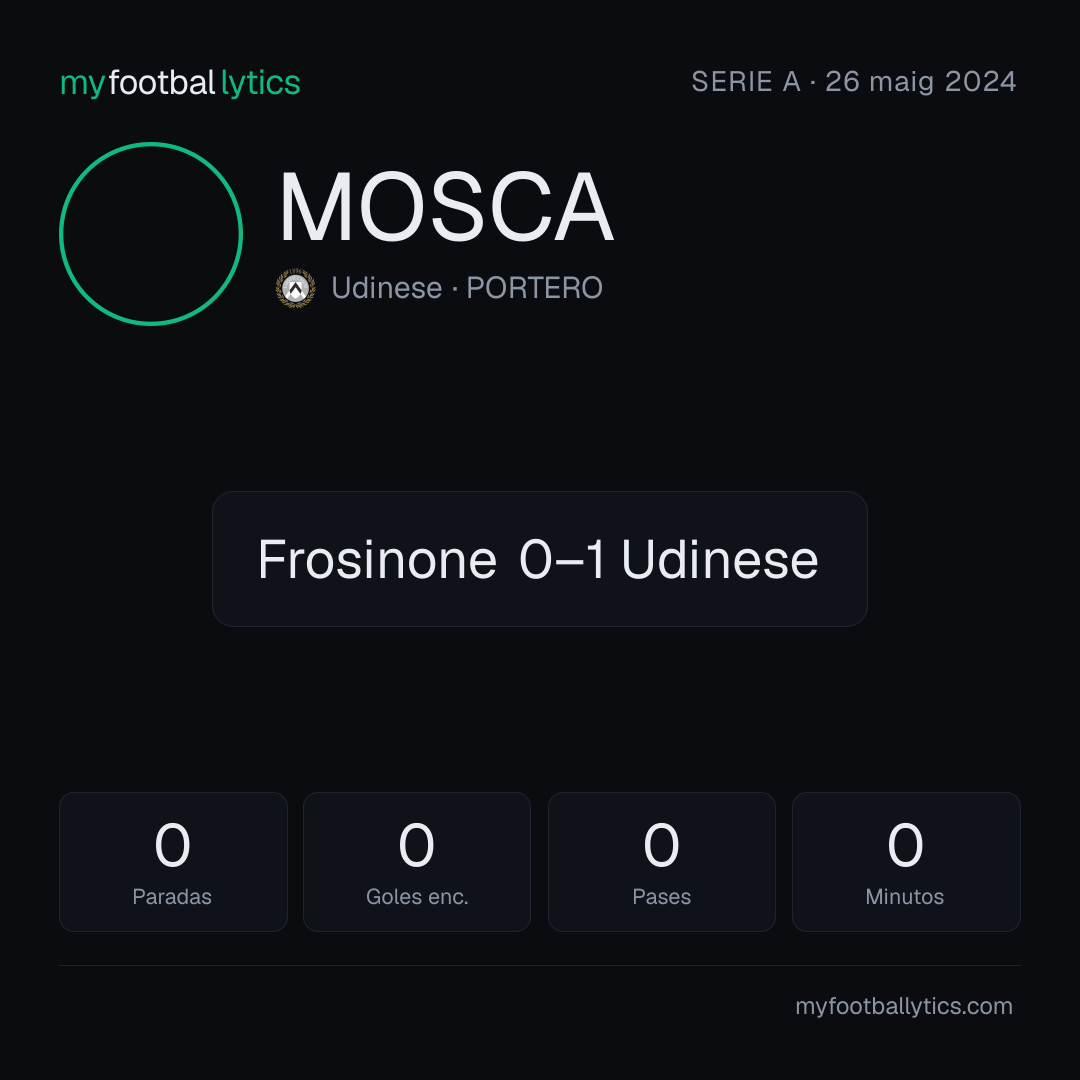The height and width of the screenshot is (1080, 1080).
Task: Visit the myfootballytics.com footer link
Action: tap(904, 1006)
